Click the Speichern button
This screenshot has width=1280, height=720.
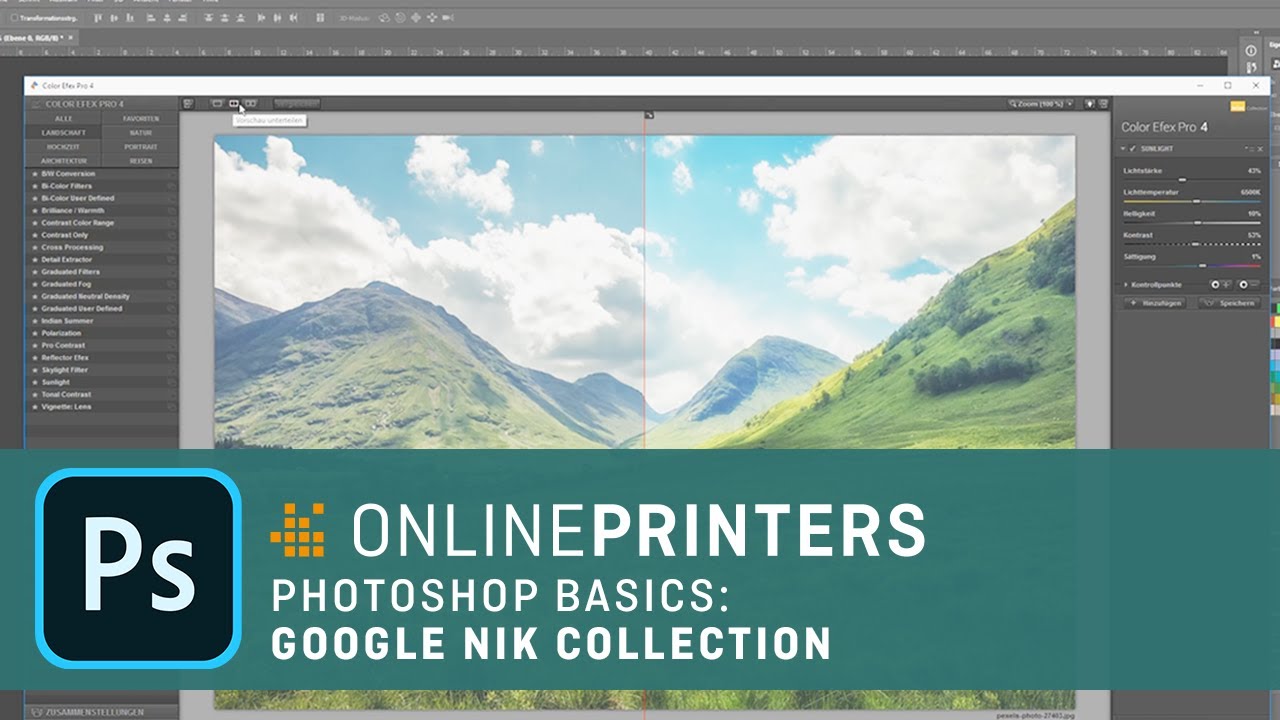[1229, 302]
